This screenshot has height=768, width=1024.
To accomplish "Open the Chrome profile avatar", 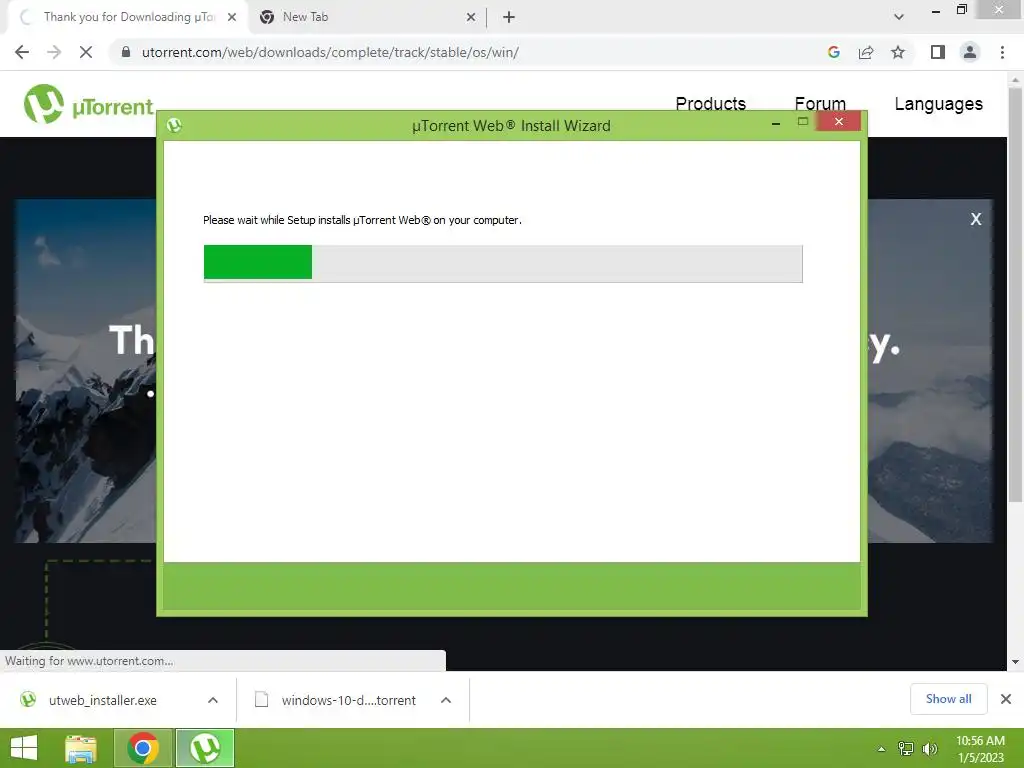I will coord(970,52).
